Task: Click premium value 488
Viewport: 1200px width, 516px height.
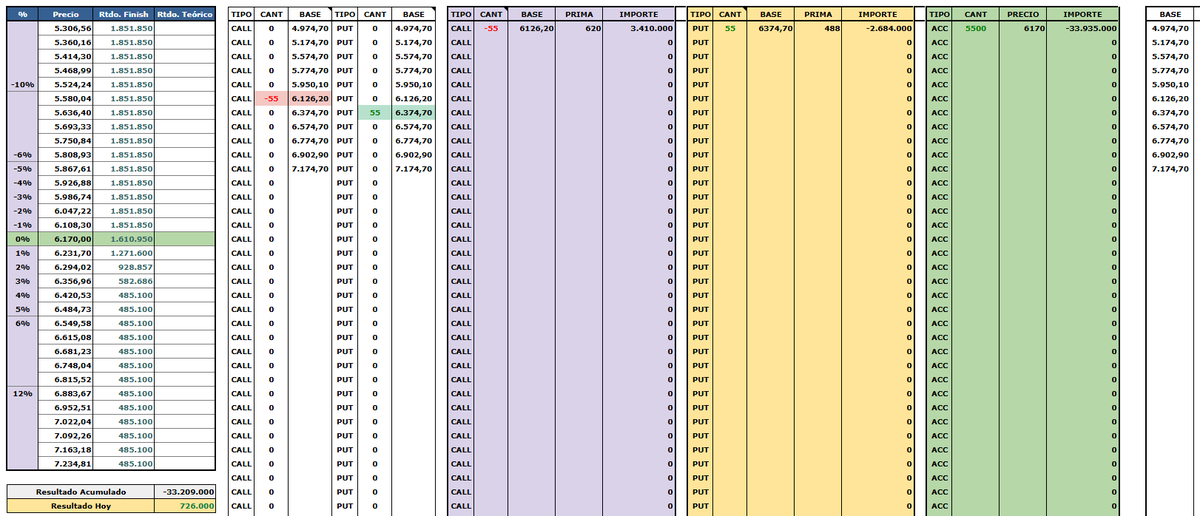Action: click(819, 29)
